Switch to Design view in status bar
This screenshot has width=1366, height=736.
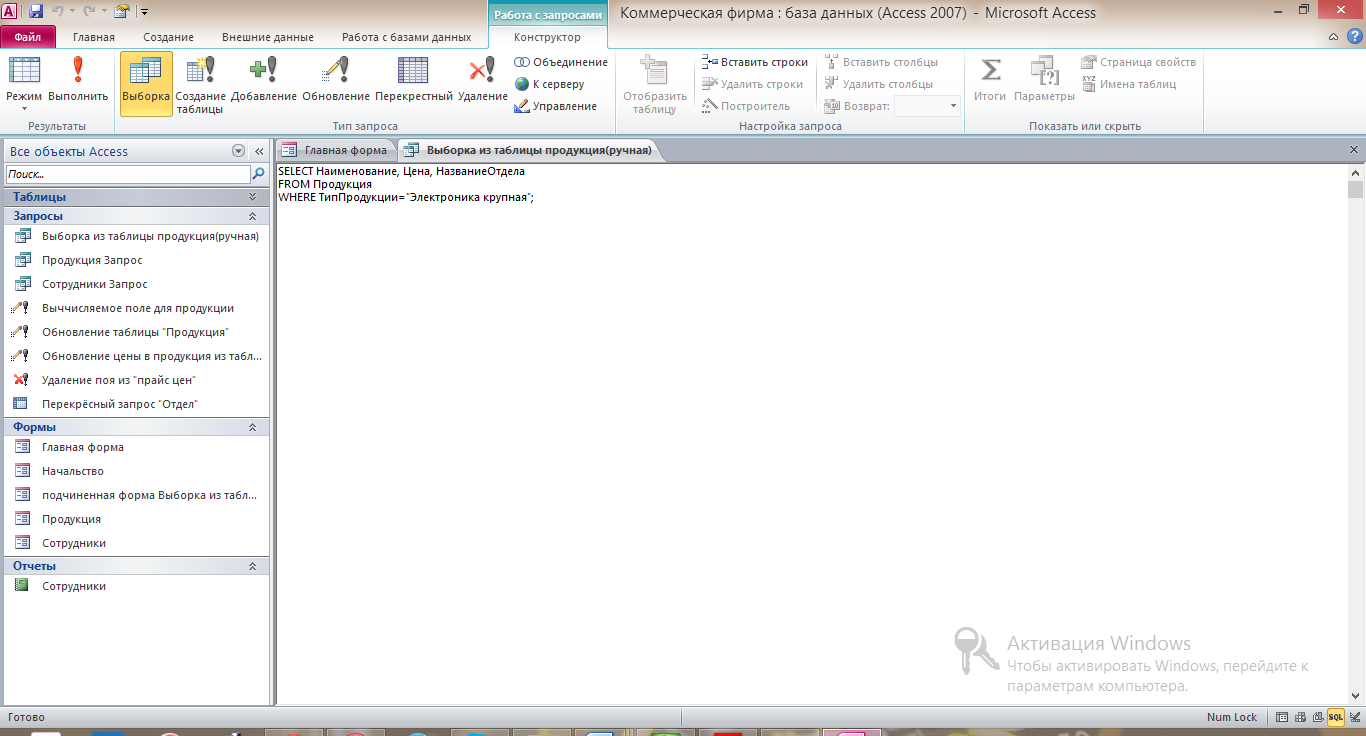coord(1354,717)
